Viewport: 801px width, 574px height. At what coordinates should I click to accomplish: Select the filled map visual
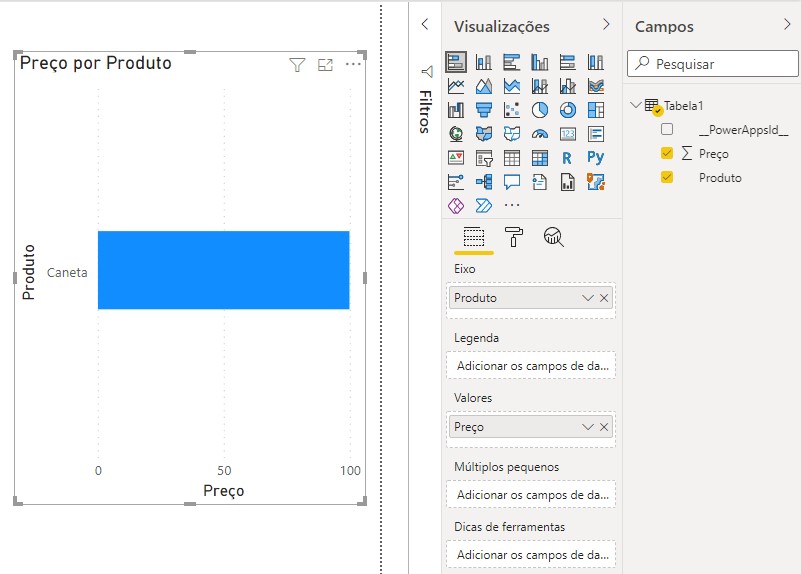[x=484, y=134]
